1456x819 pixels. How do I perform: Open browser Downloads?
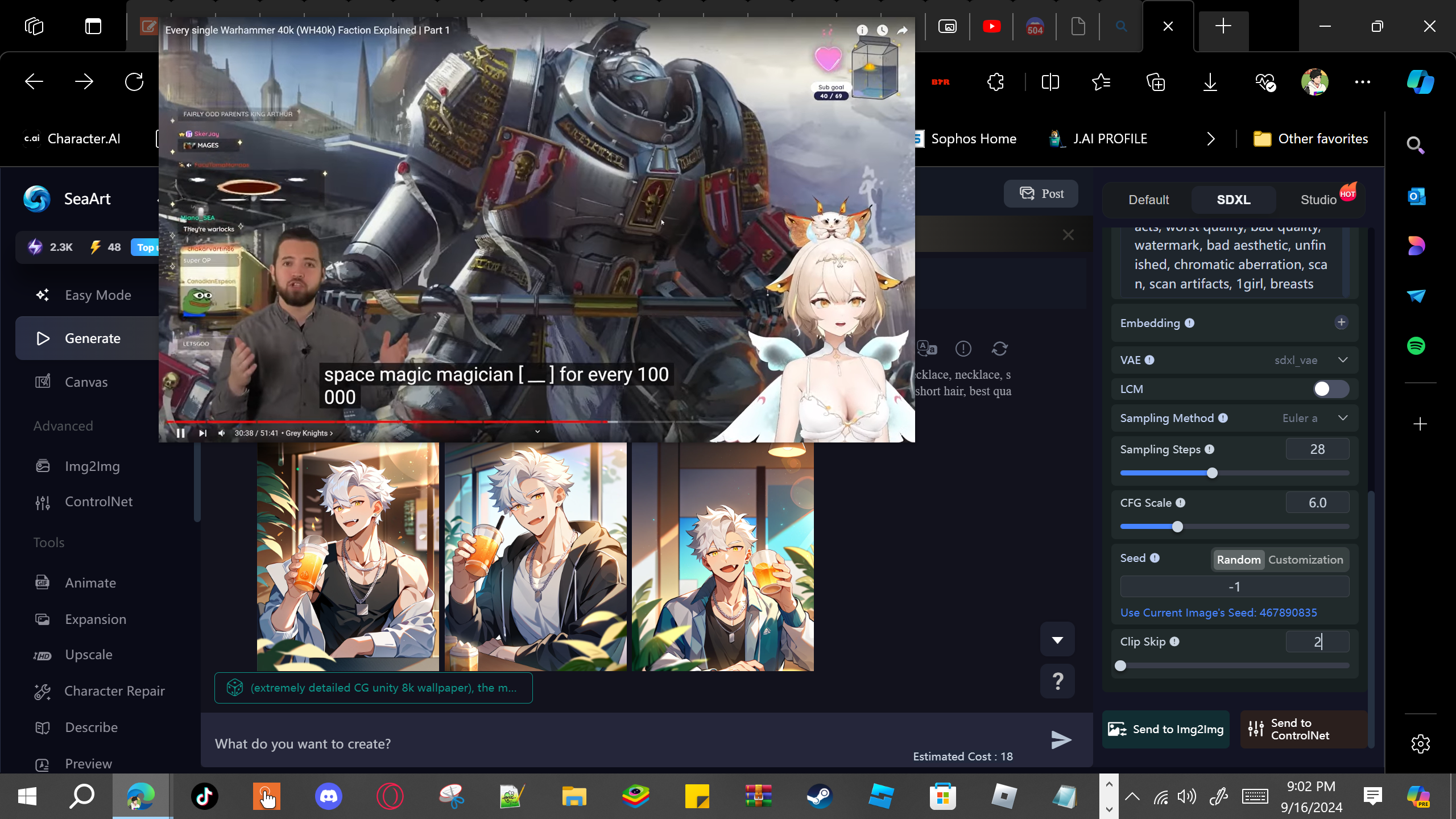(x=1210, y=82)
